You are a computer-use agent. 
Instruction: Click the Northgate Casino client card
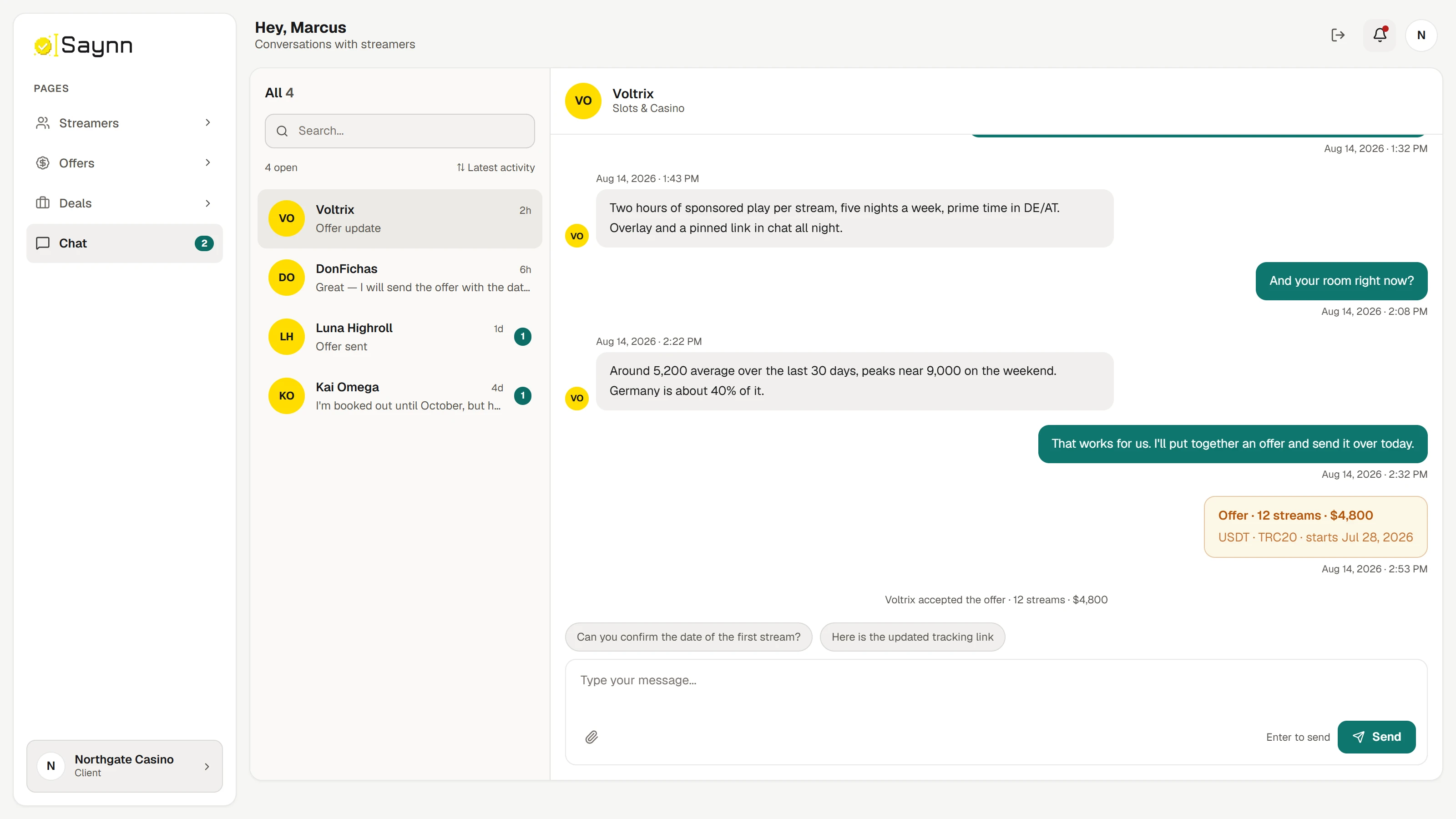coord(124,766)
